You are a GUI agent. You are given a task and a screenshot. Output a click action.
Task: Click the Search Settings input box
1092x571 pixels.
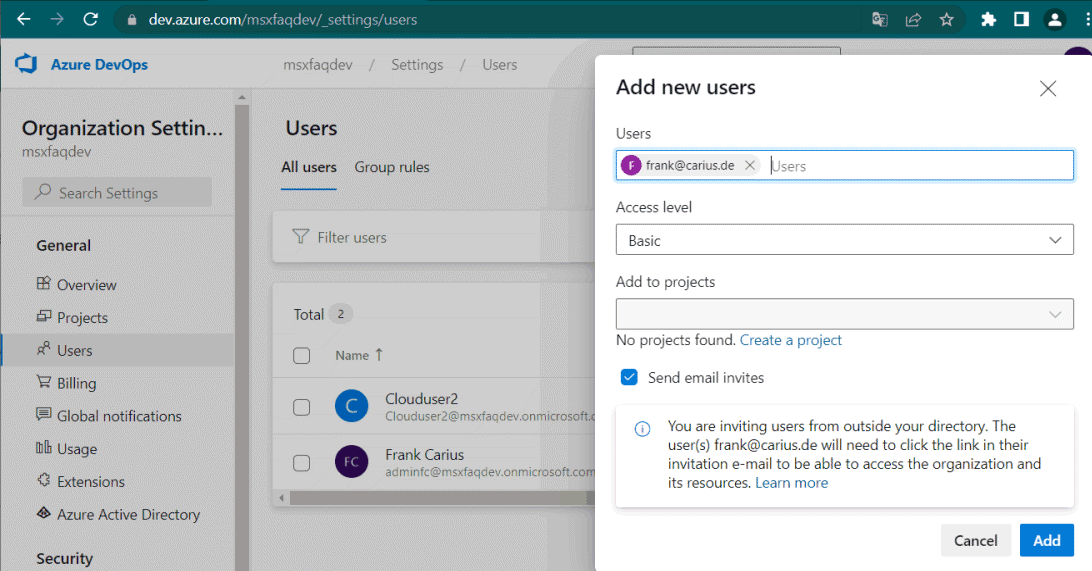tap(117, 192)
